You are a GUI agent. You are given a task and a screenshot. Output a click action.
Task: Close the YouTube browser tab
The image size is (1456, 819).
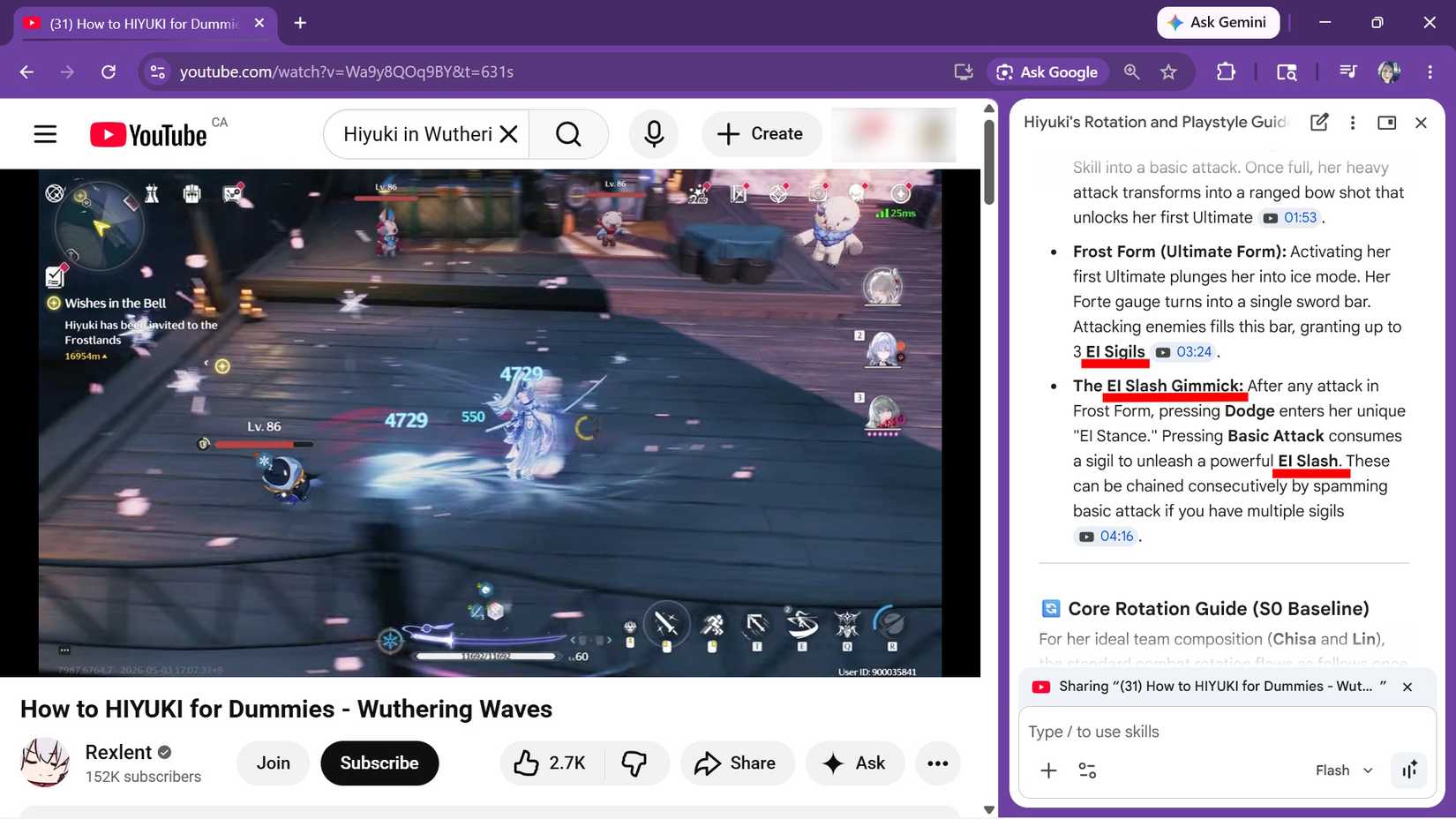(259, 23)
